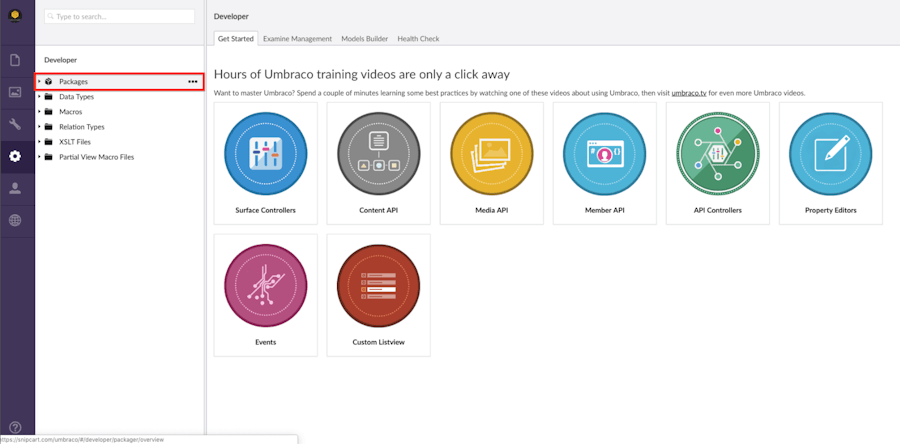Viewport: 900px width, 444px height.
Task: Click the Custom Listview caption text
Action: 378,342
